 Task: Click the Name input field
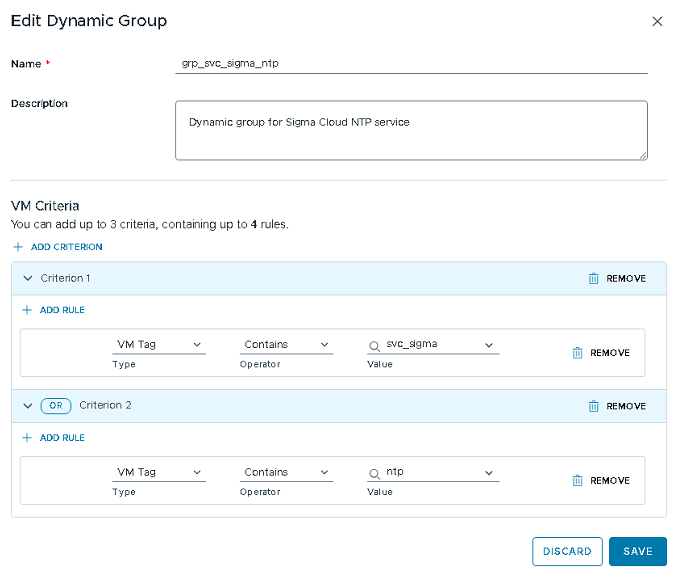coord(410,63)
